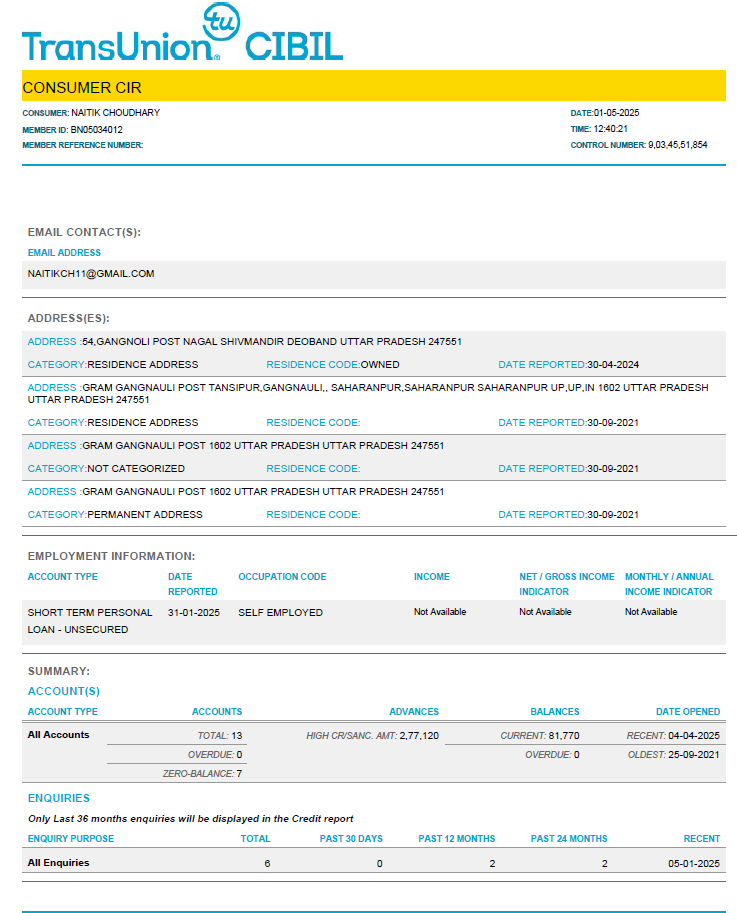Click the ADVANCES column header
This screenshot has height=913, width=737.
point(414,712)
